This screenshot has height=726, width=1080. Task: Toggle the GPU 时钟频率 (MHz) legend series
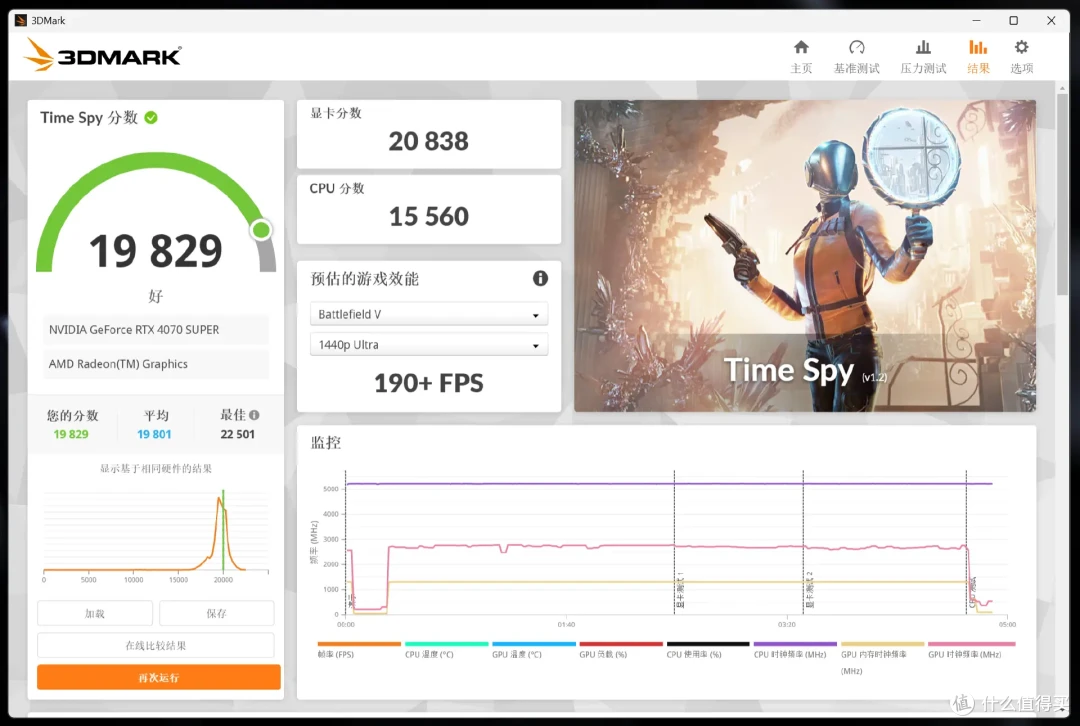point(970,650)
